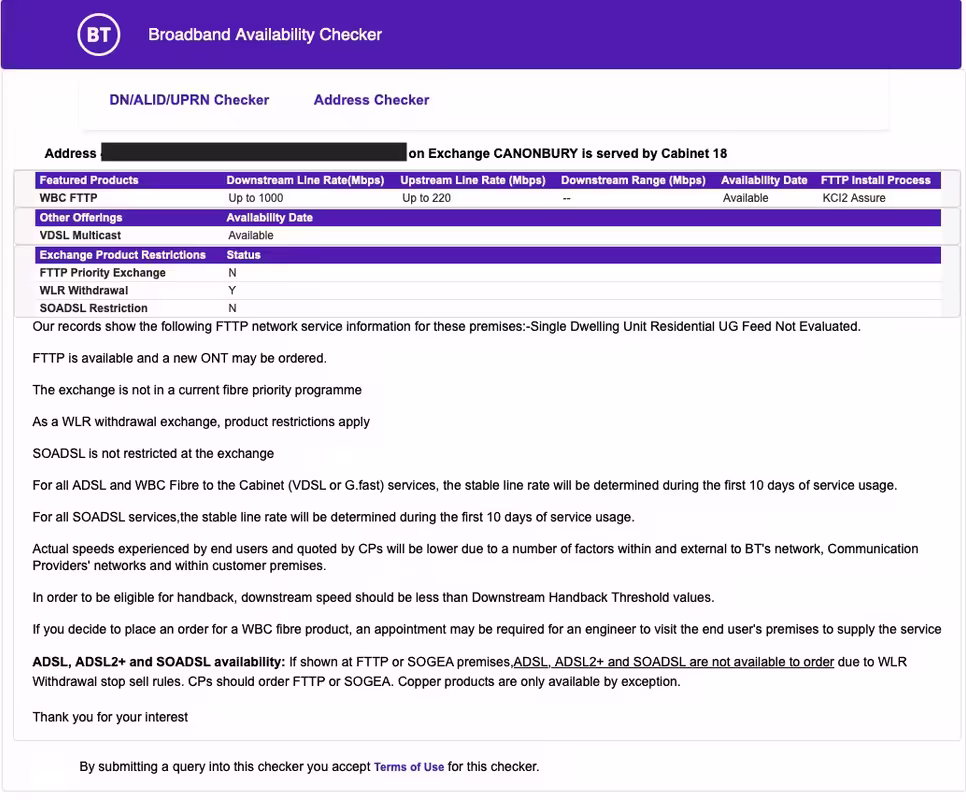The height and width of the screenshot is (800, 966).
Task: Click the Exchange Product Restrictions header
Action: click(123, 255)
